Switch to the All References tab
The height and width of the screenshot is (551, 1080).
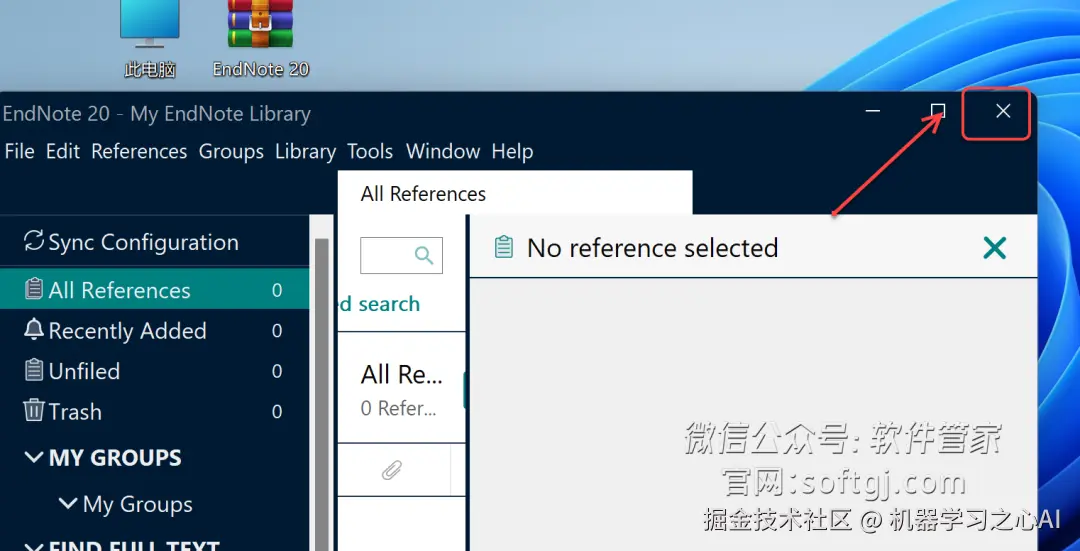(515, 194)
